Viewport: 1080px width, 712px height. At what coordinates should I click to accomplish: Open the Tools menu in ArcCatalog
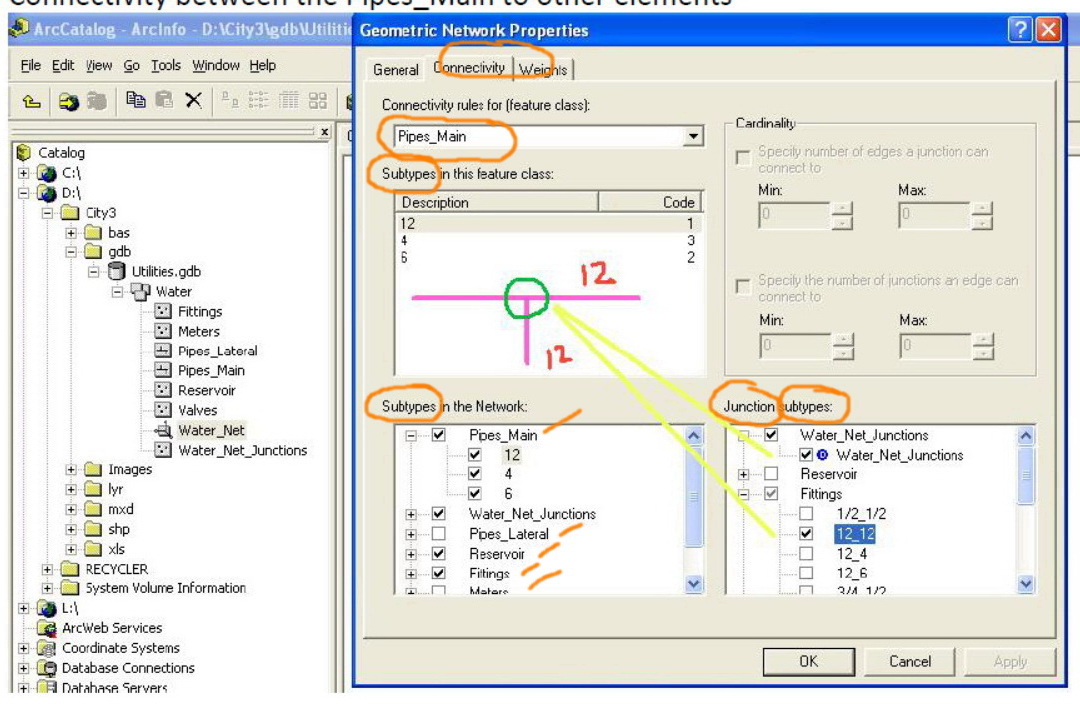coord(165,65)
